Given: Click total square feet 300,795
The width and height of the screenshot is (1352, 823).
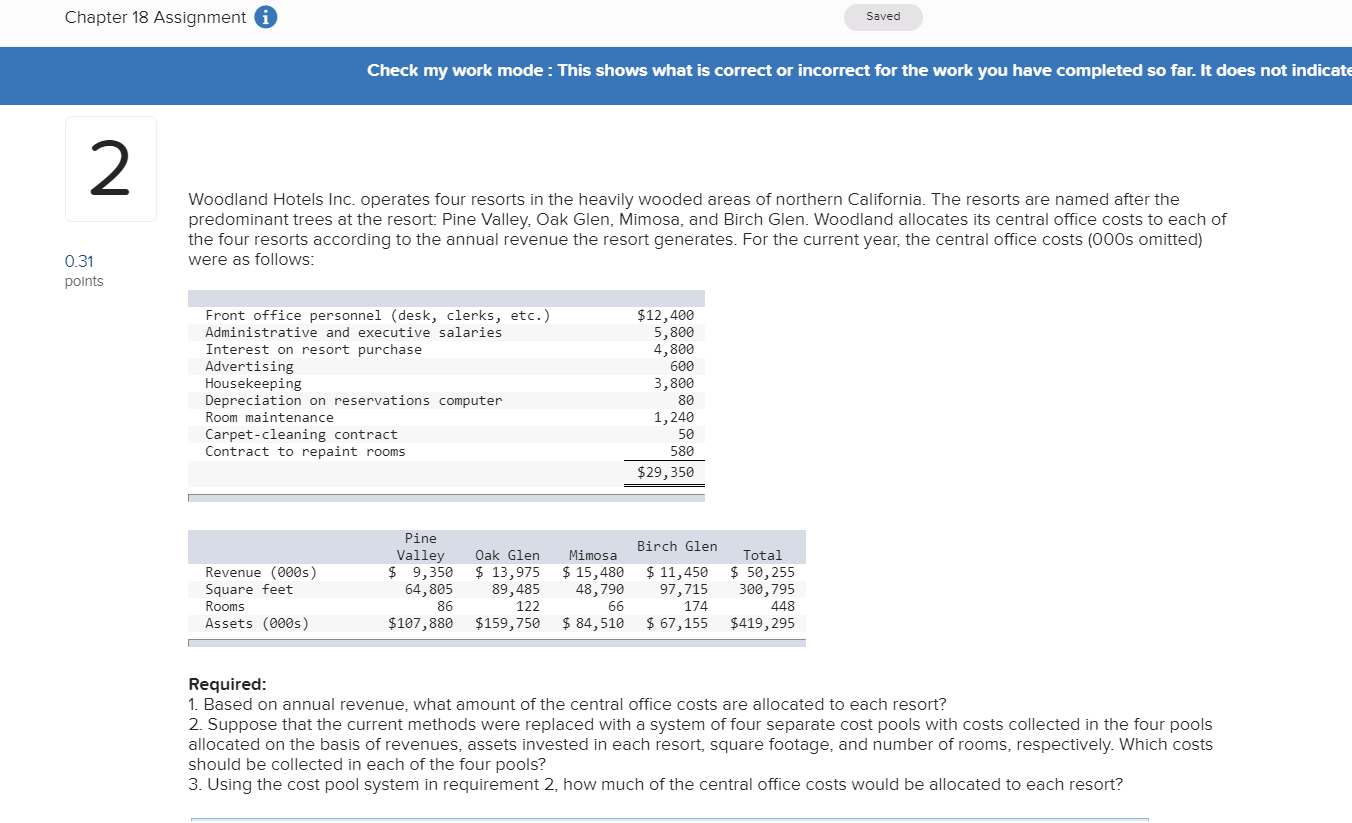Looking at the screenshot, I should [767, 589].
